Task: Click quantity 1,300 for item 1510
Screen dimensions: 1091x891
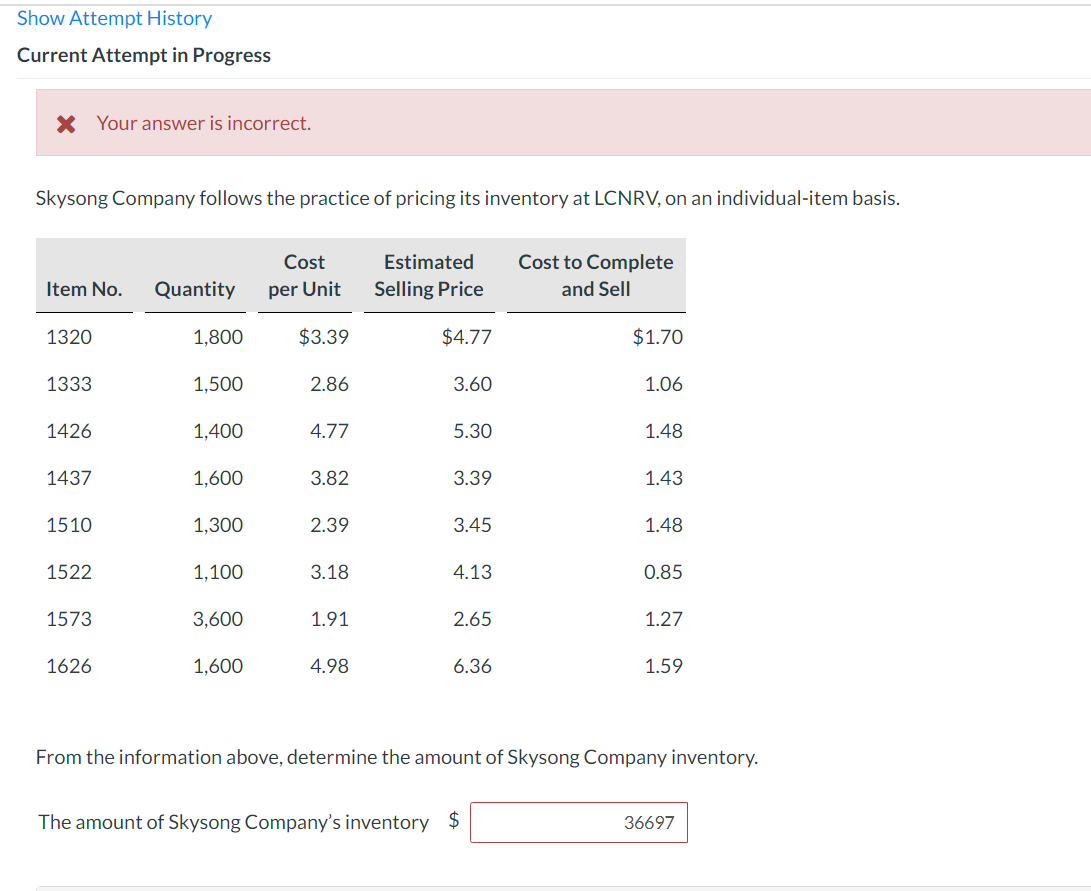Action: coord(218,524)
